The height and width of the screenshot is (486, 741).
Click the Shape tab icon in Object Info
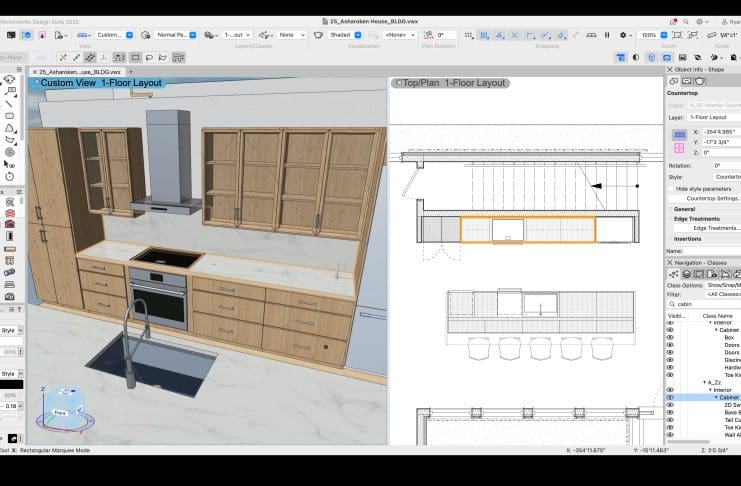point(674,81)
